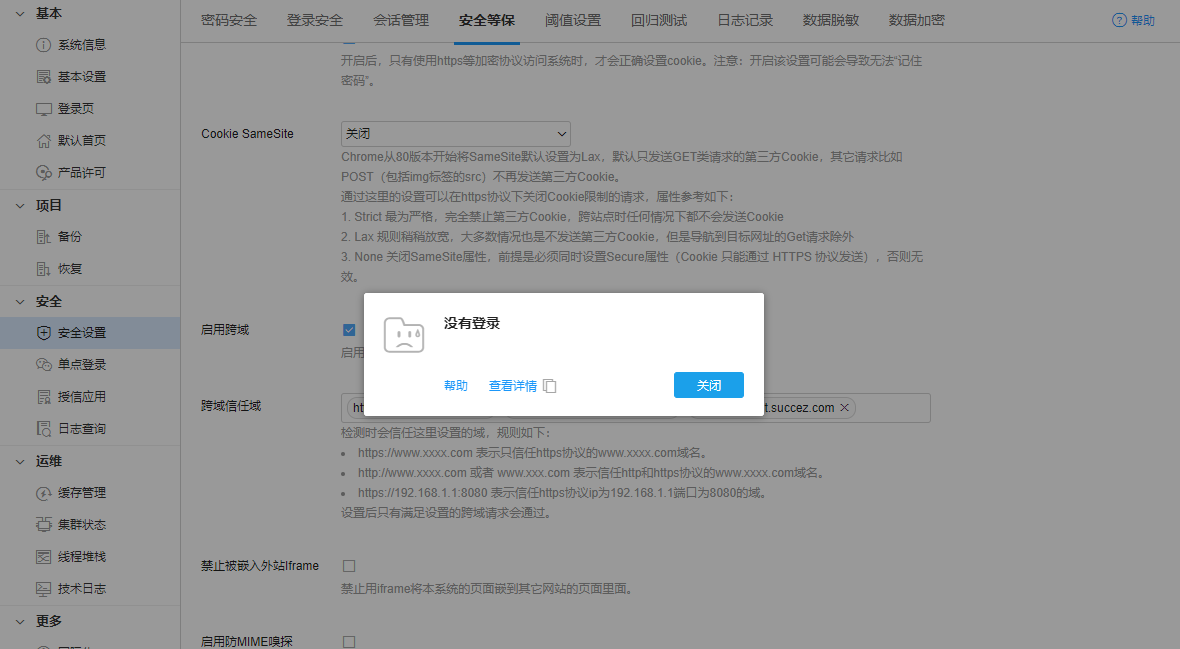Switch to the 密码安全 tab
1180x649 pixels.
click(229, 19)
